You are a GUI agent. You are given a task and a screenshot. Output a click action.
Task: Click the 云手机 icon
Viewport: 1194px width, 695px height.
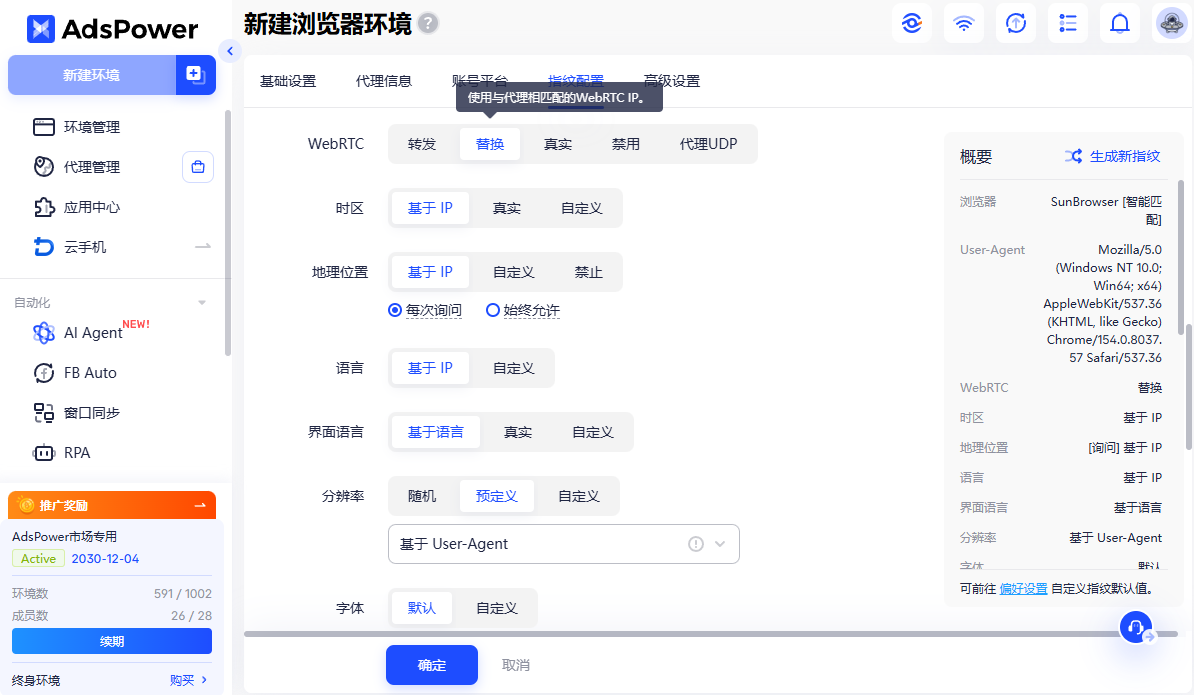[43, 247]
